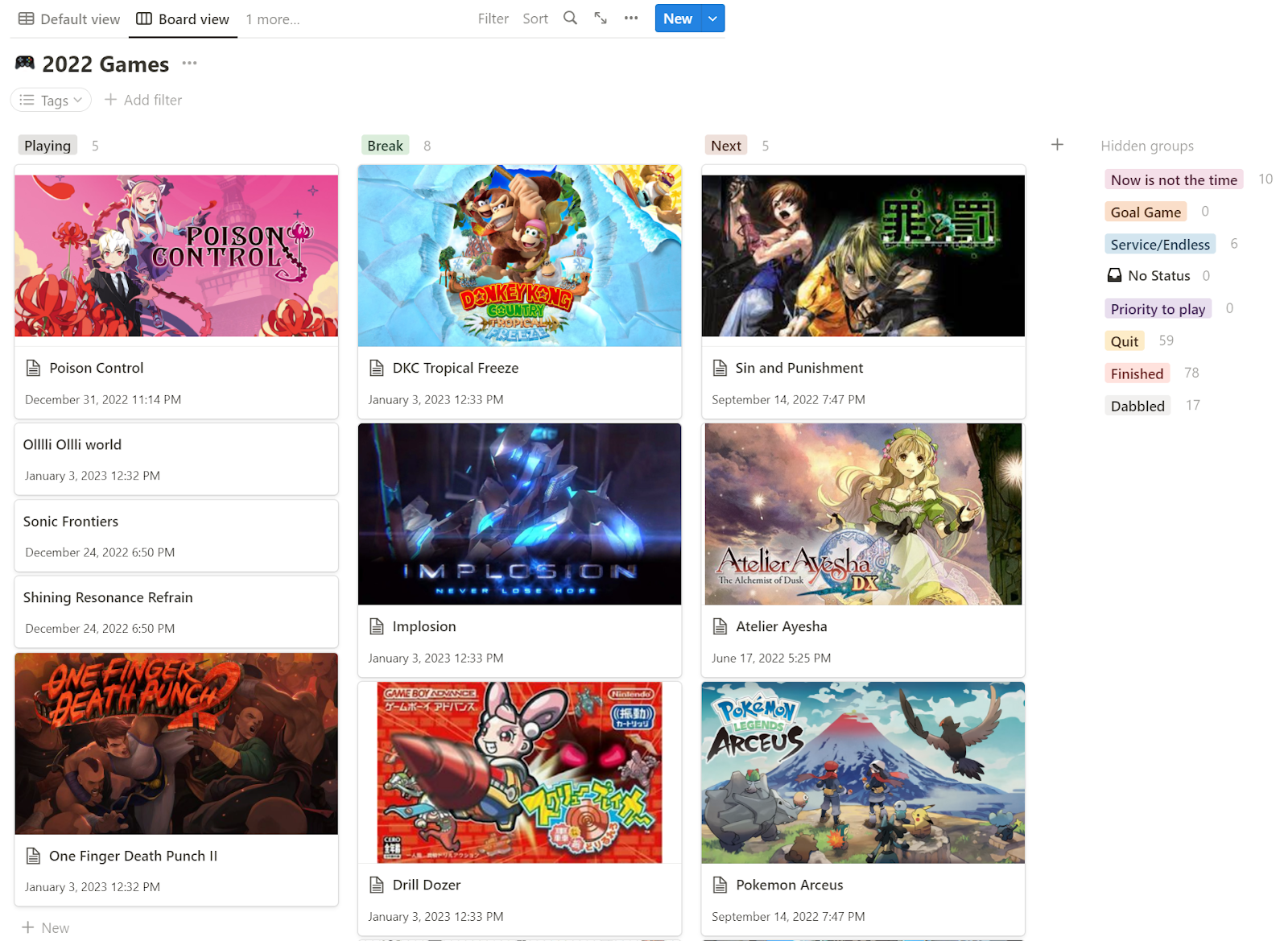Open the Pokemon Legends Arceus cover image

tap(863, 773)
